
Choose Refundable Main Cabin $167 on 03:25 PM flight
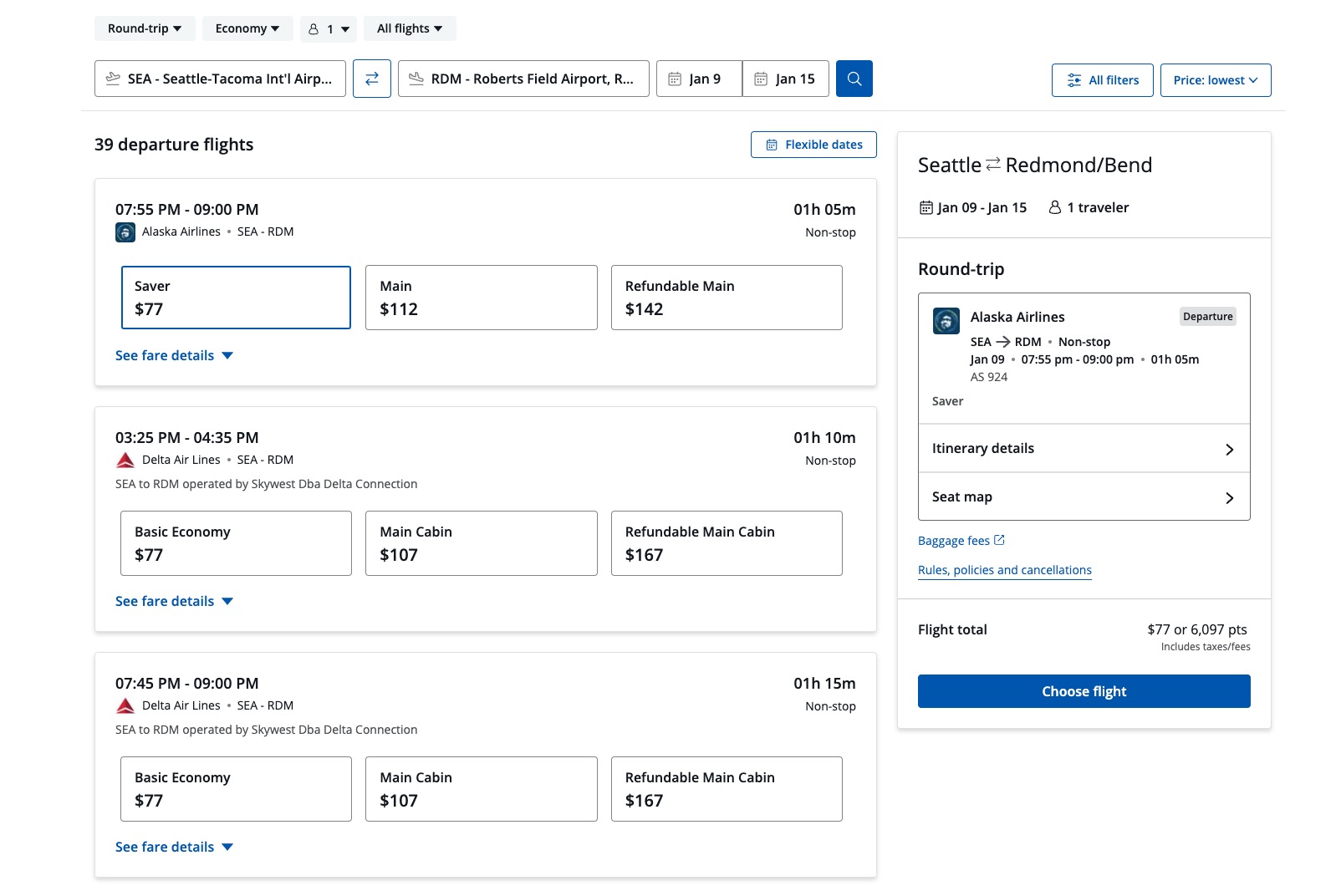(x=726, y=543)
